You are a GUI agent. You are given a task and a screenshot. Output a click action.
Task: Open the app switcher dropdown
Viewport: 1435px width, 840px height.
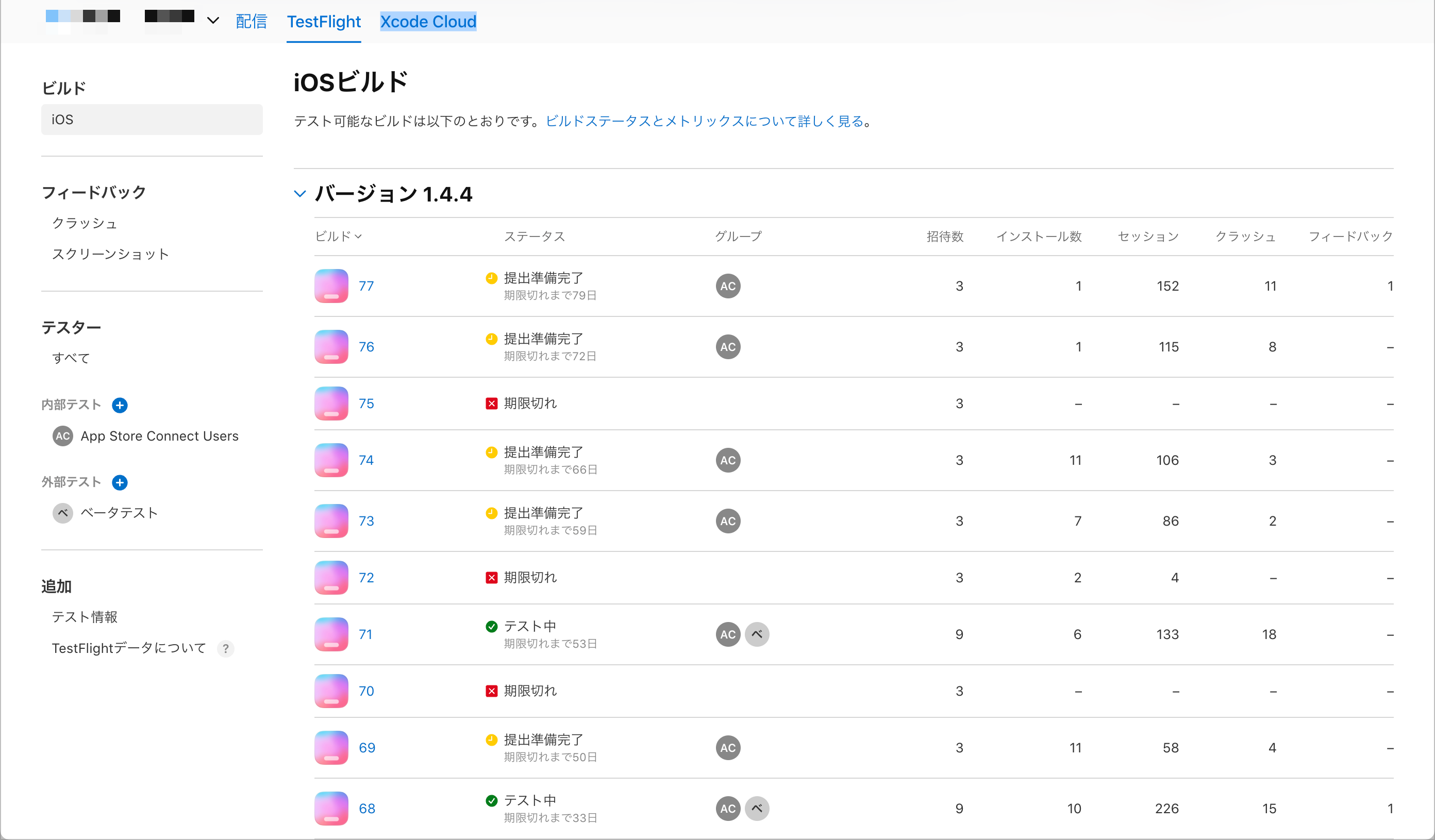[212, 21]
